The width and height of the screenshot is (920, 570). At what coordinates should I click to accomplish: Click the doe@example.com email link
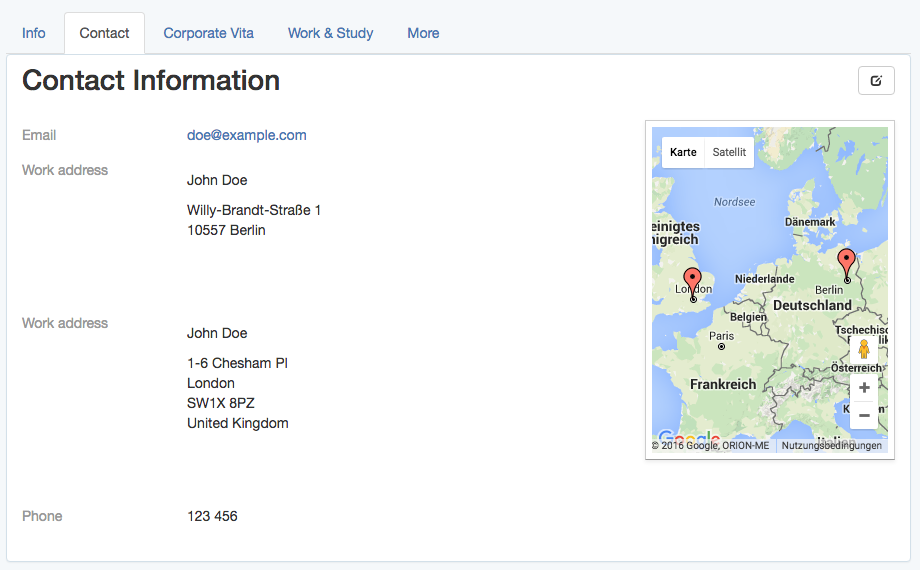(x=246, y=135)
